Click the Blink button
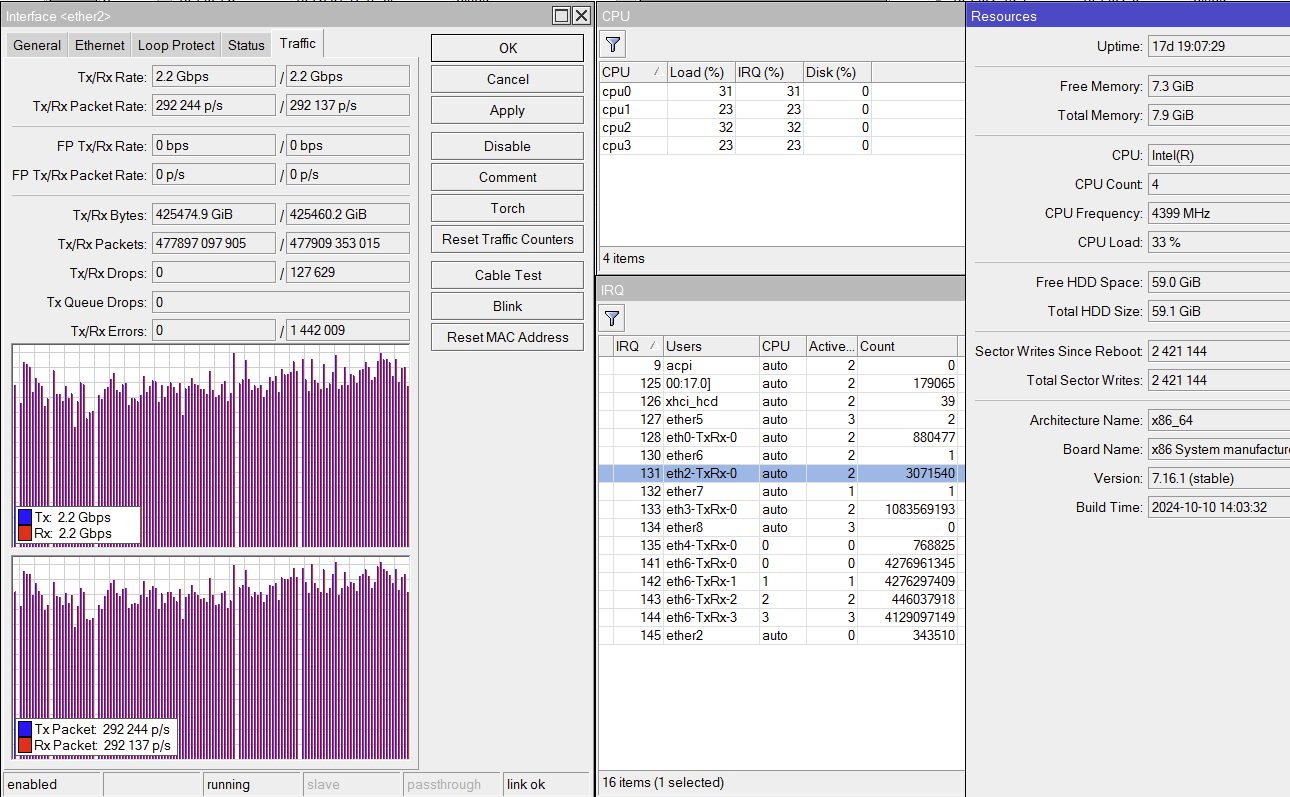The width and height of the screenshot is (1290, 797). (507, 306)
